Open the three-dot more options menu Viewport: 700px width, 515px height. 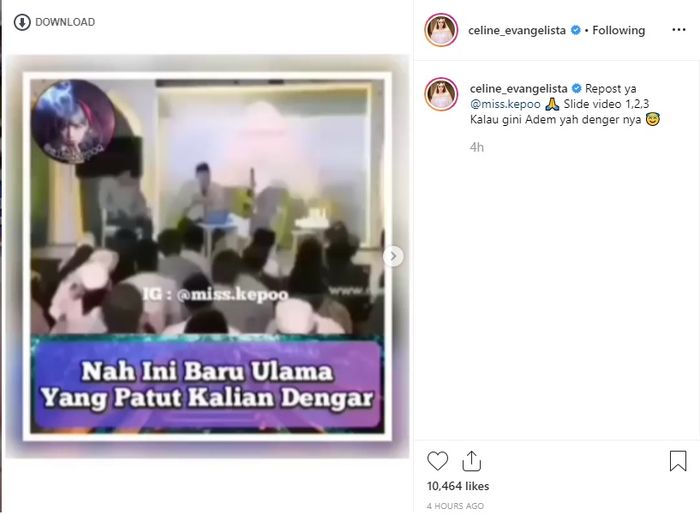[x=679, y=30]
